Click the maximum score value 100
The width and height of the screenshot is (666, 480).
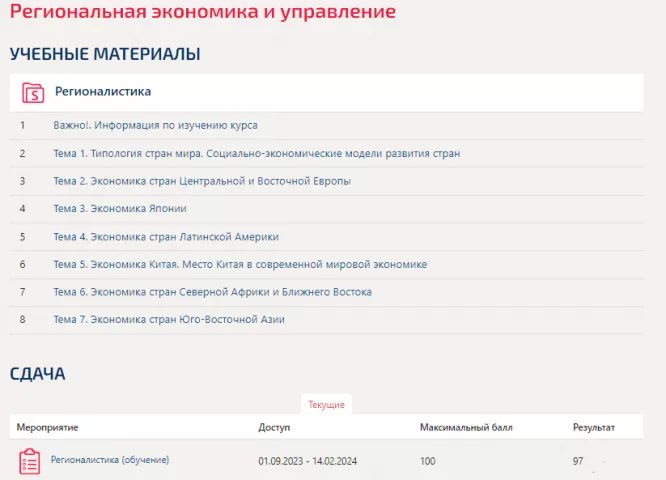[x=428, y=461]
